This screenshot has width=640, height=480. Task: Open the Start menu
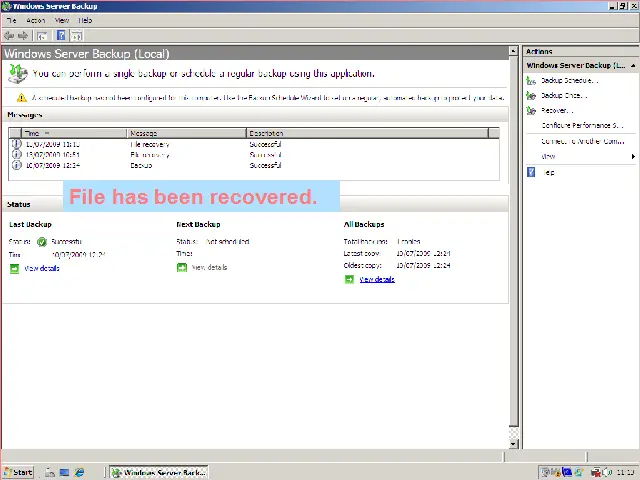pos(18,472)
